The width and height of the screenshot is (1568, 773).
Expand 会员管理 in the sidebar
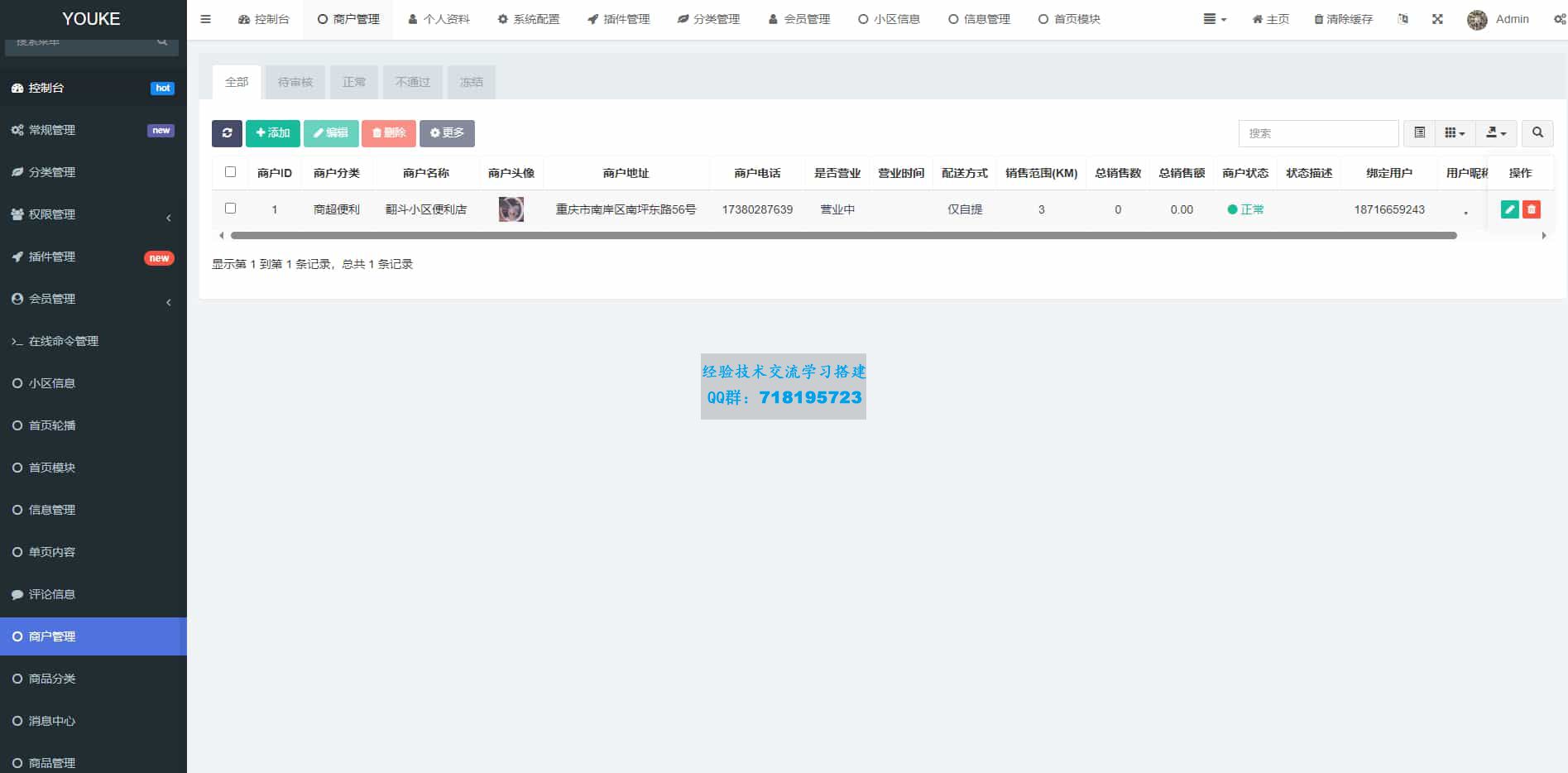(x=93, y=299)
